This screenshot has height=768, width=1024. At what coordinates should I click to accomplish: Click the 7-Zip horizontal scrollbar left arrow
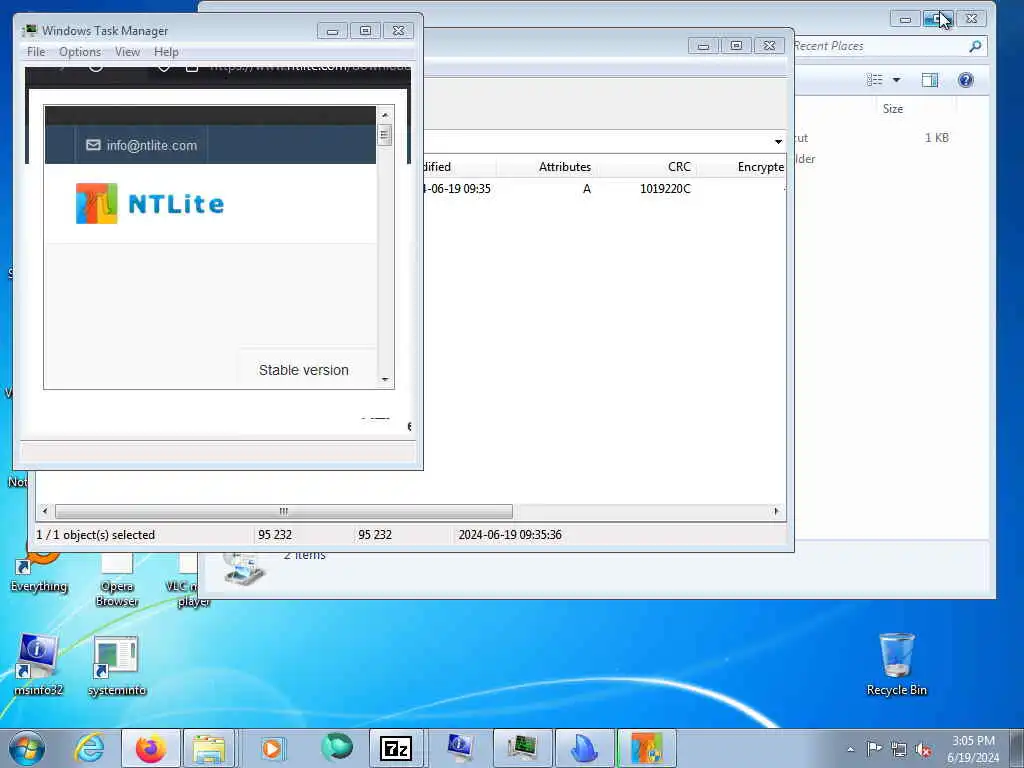pos(44,511)
